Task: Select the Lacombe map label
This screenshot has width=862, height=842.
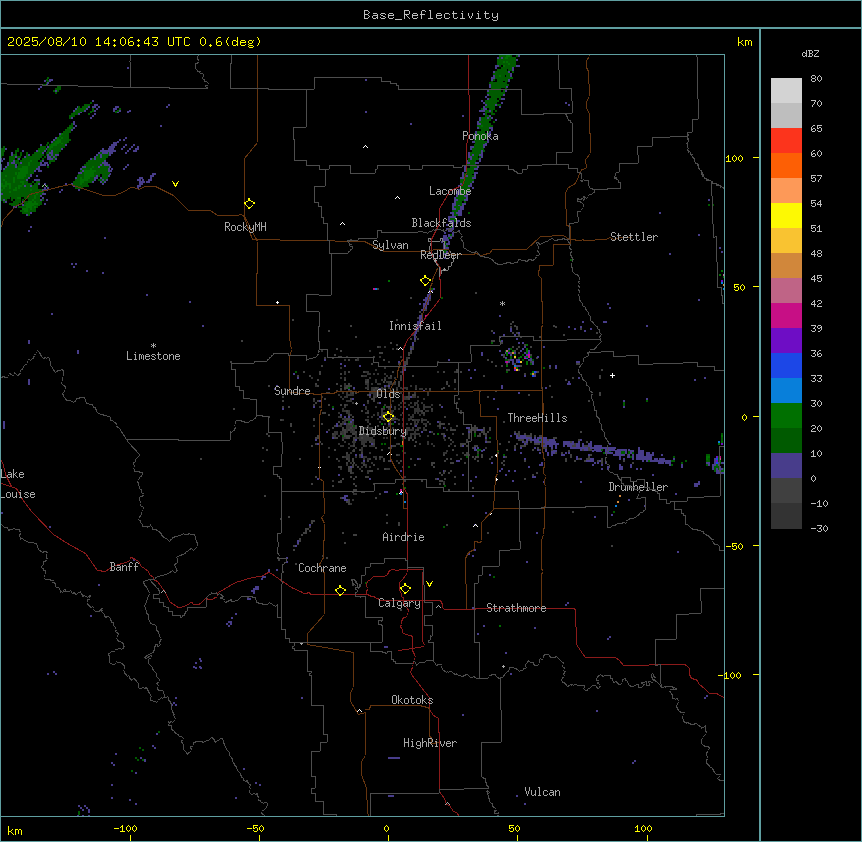Action: pyautogui.click(x=450, y=191)
